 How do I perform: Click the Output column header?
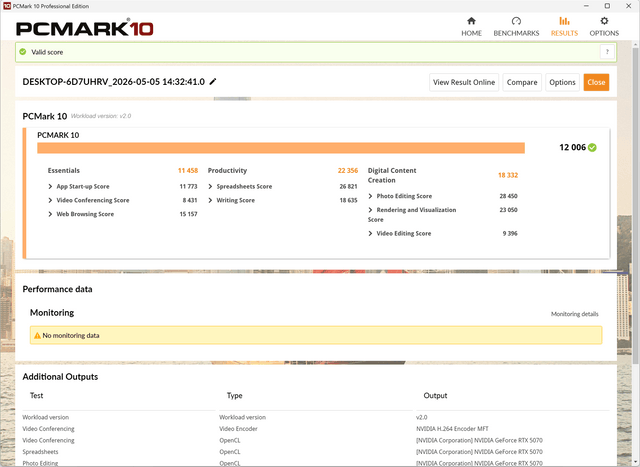click(436, 396)
